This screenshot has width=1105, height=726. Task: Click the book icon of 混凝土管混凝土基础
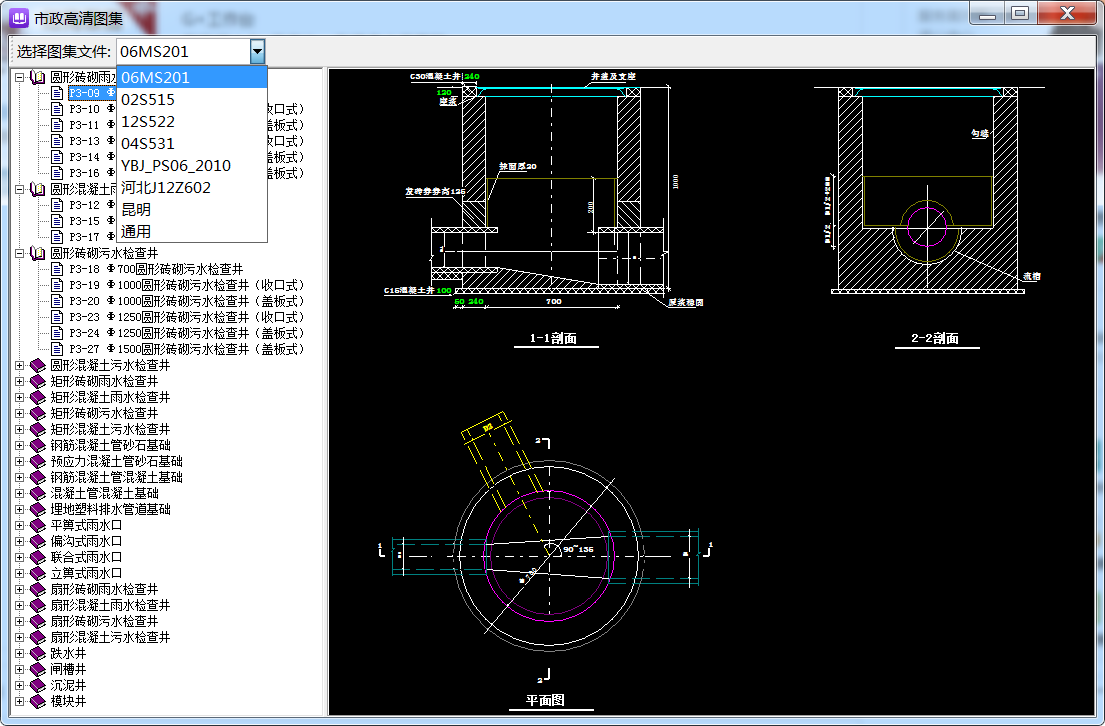[37, 493]
